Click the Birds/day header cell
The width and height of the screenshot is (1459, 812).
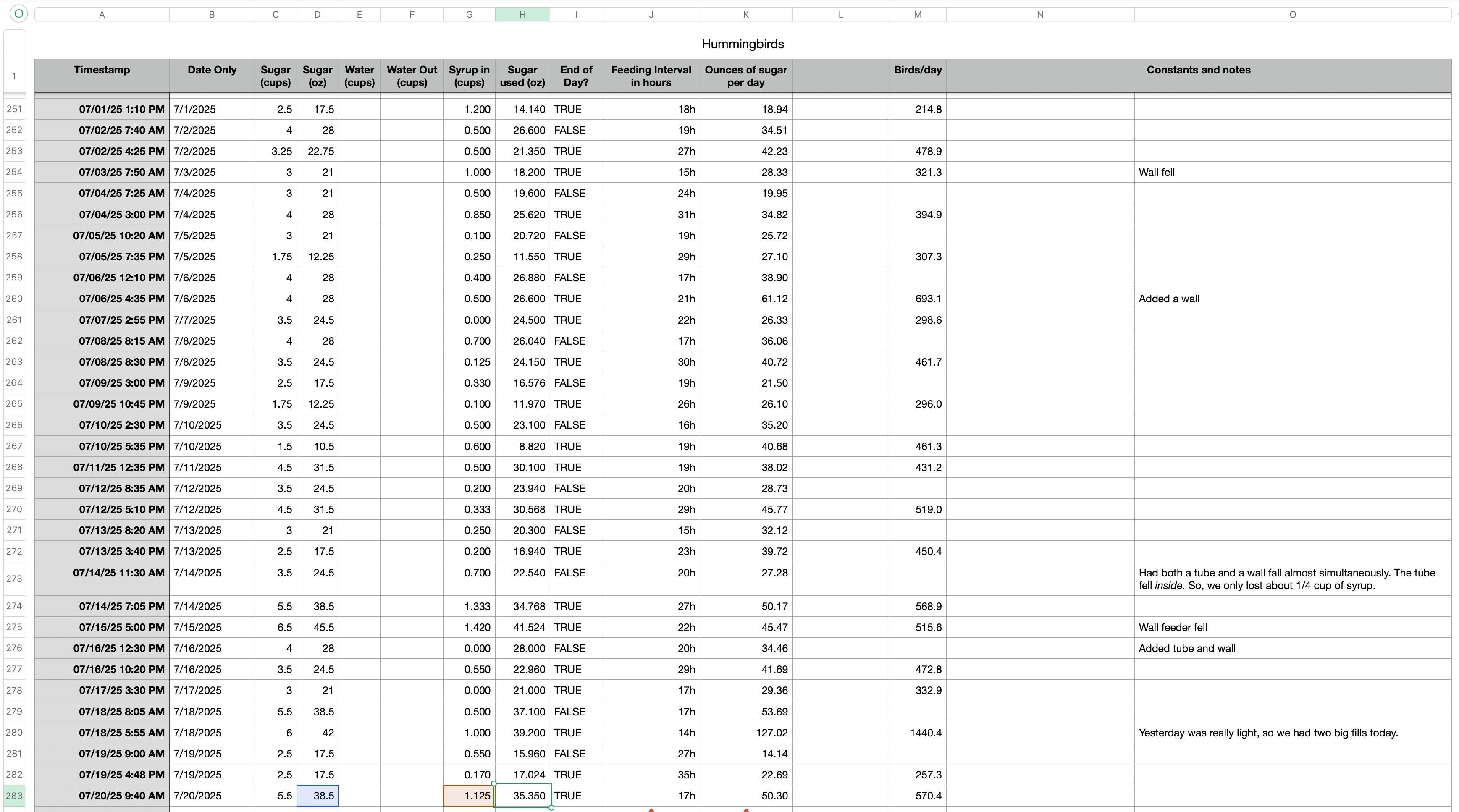point(918,76)
